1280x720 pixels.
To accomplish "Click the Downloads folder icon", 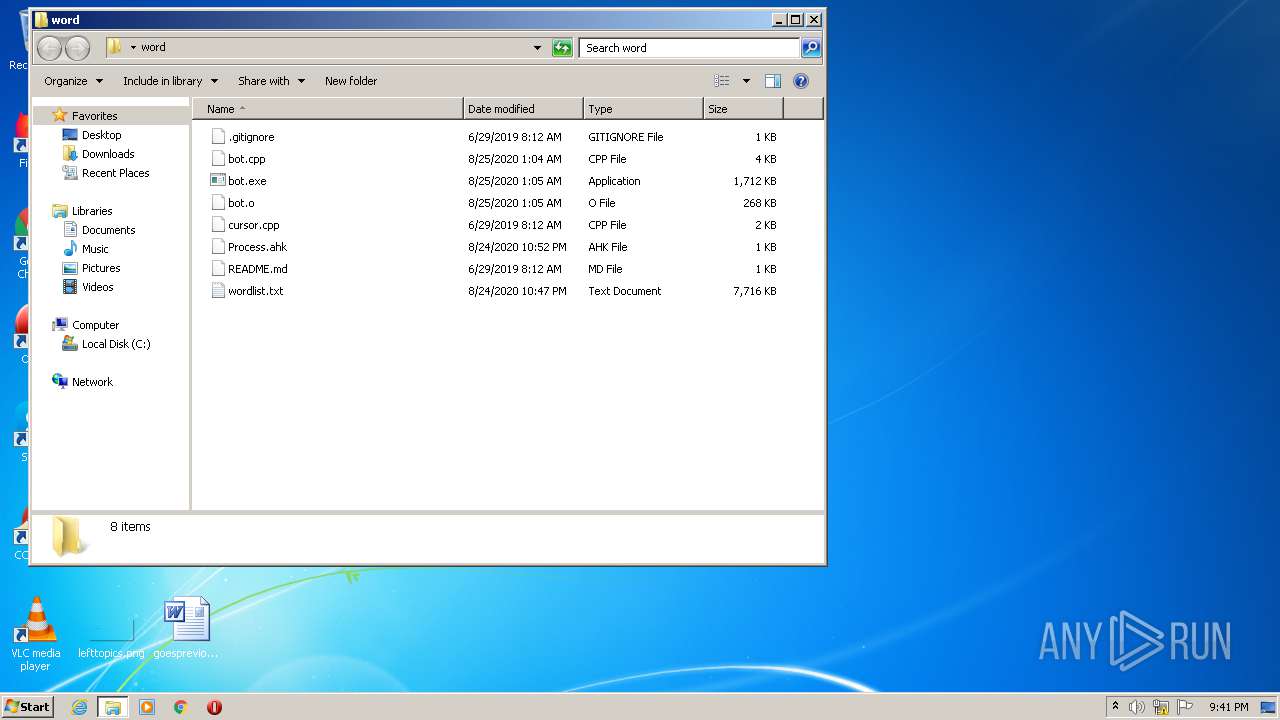I will coord(70,154).
